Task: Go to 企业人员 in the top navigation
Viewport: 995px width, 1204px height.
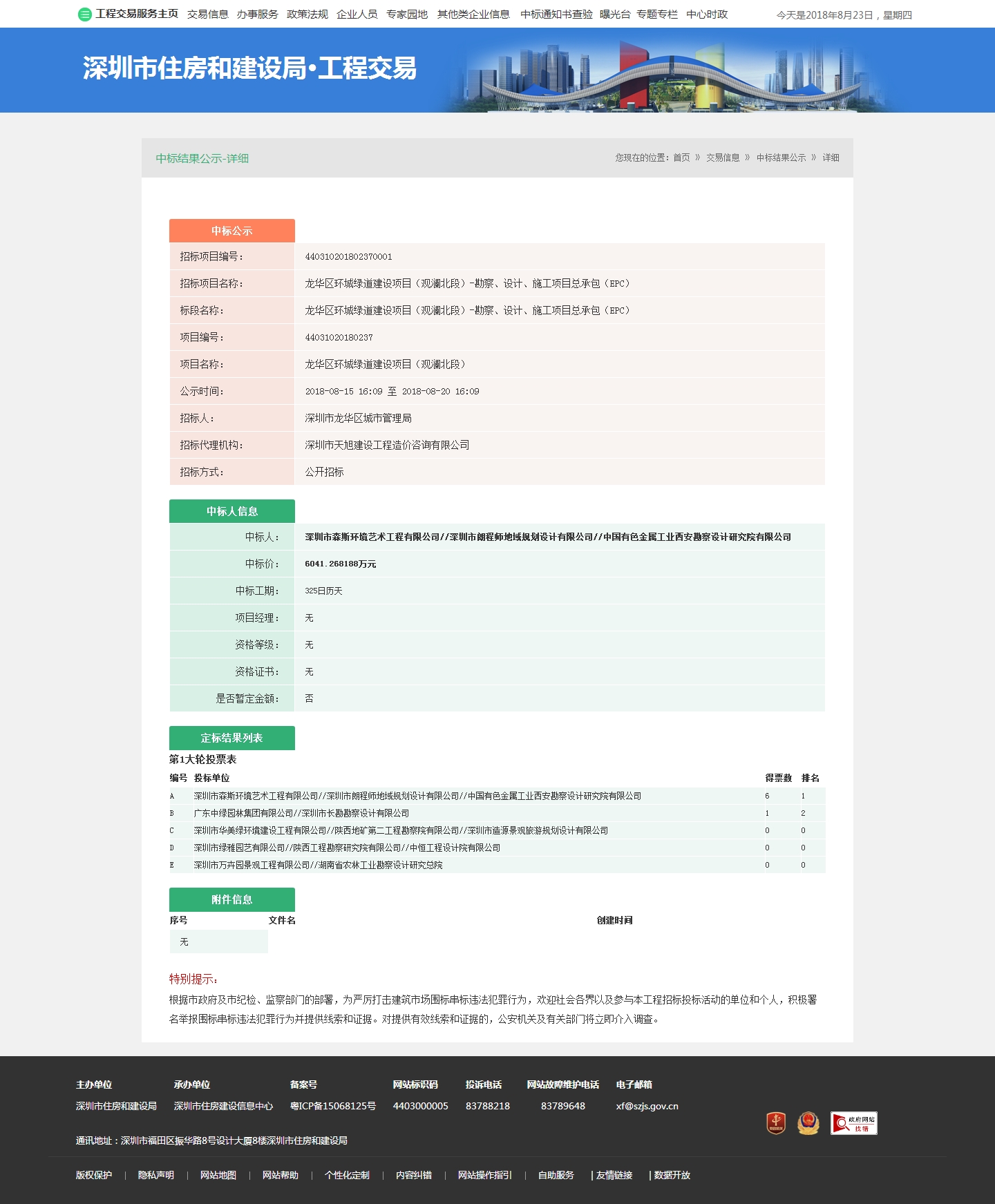Action: coord(357,15)
